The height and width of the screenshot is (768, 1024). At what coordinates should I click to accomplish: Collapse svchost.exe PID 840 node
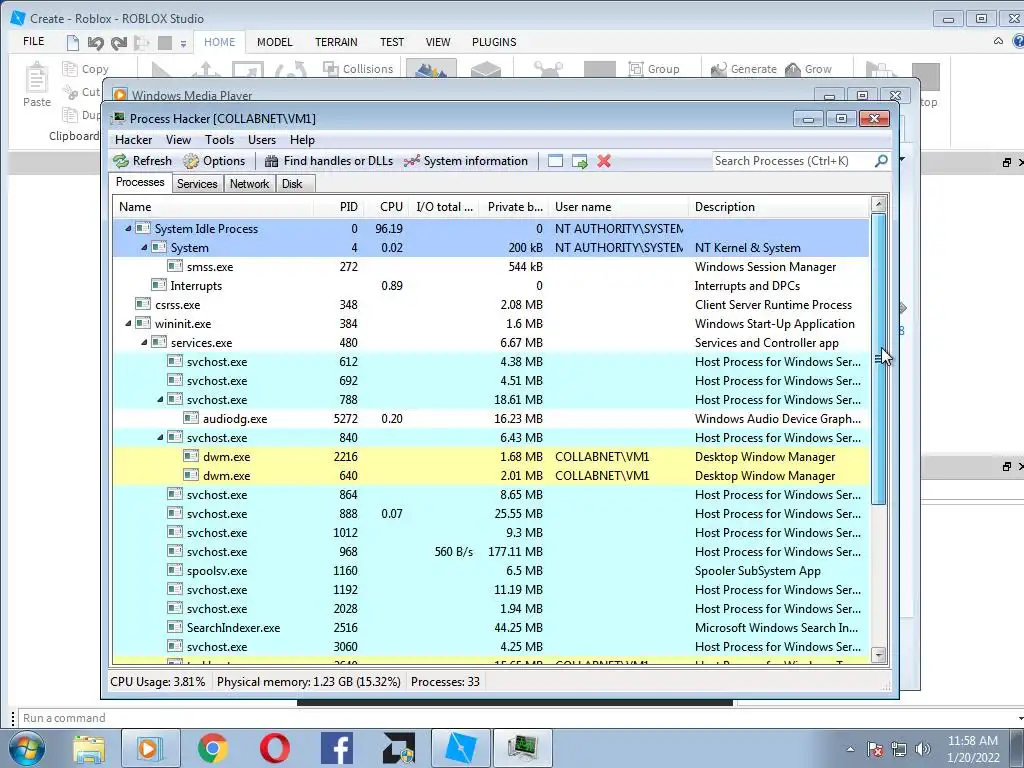(x=160, y=438)
